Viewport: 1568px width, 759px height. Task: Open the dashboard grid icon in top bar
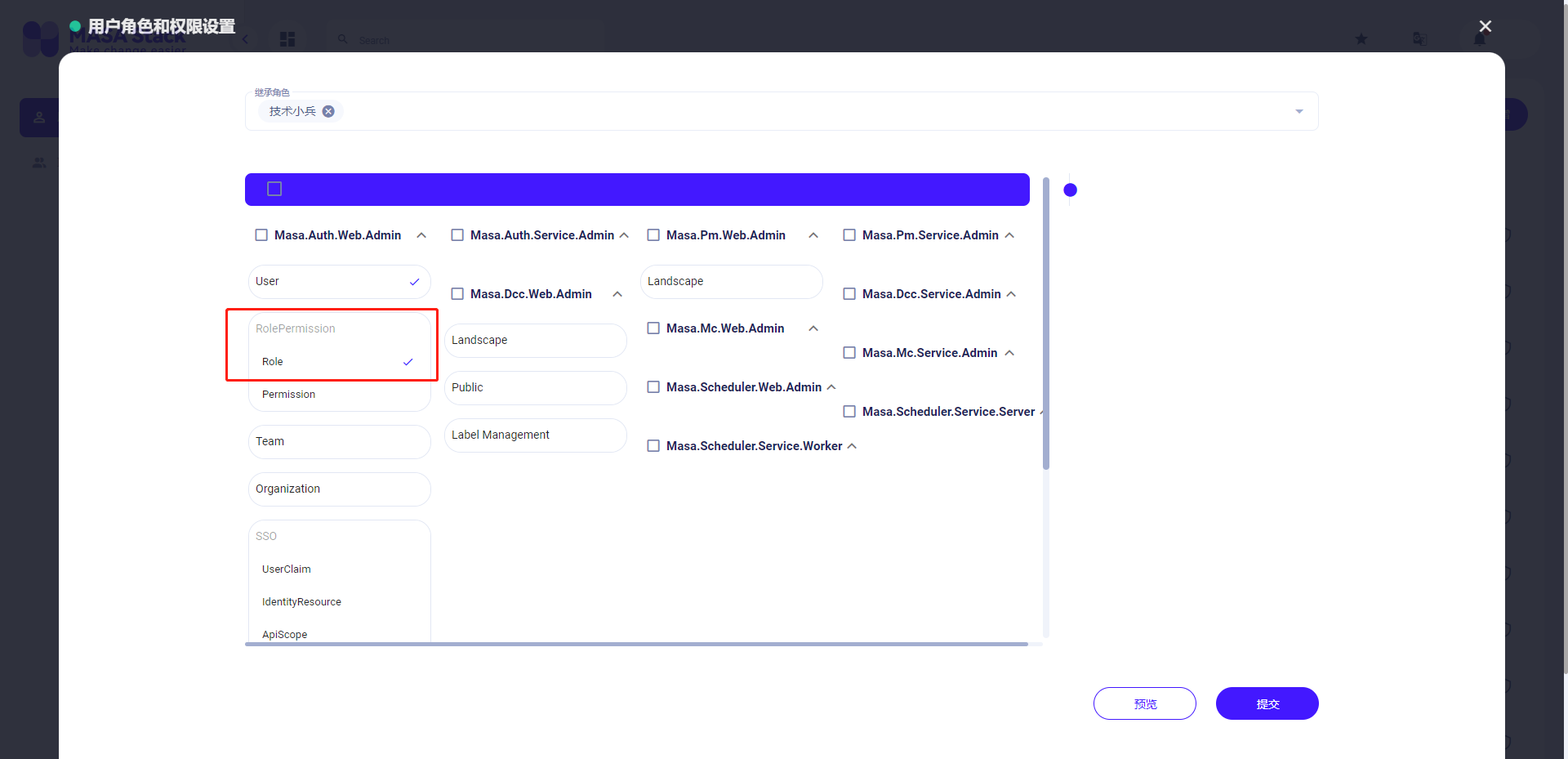[x=287, y=38]
